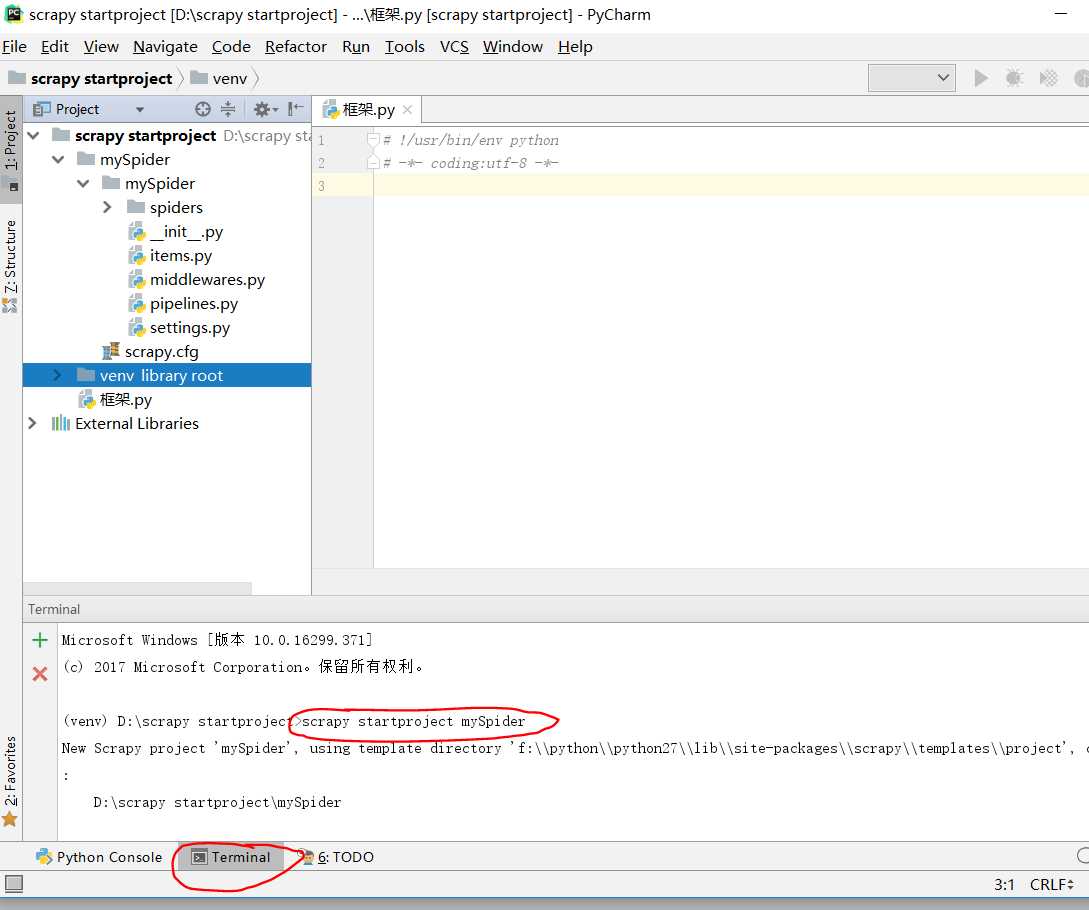The height and width of the screenshot is (910, 1089).
Task: Click the PyCharm logo in the title bar
Action: point(14,14)
